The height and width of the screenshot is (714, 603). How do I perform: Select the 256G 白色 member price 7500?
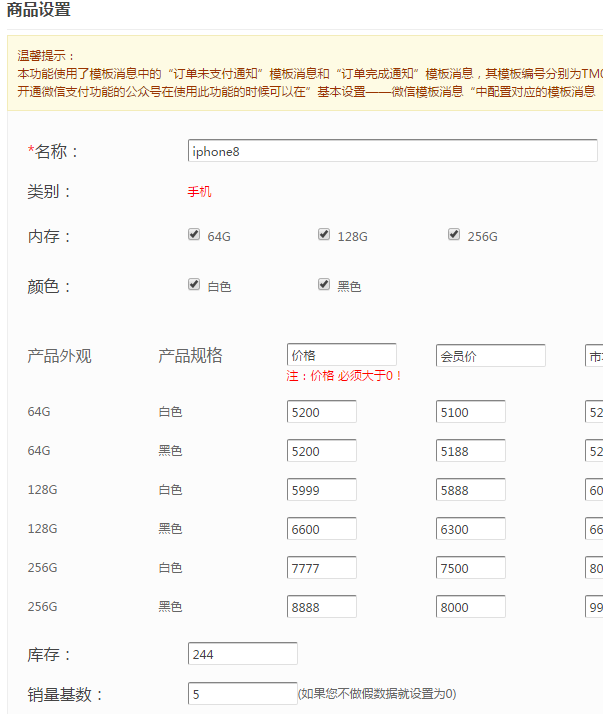[x=470, y=568]
